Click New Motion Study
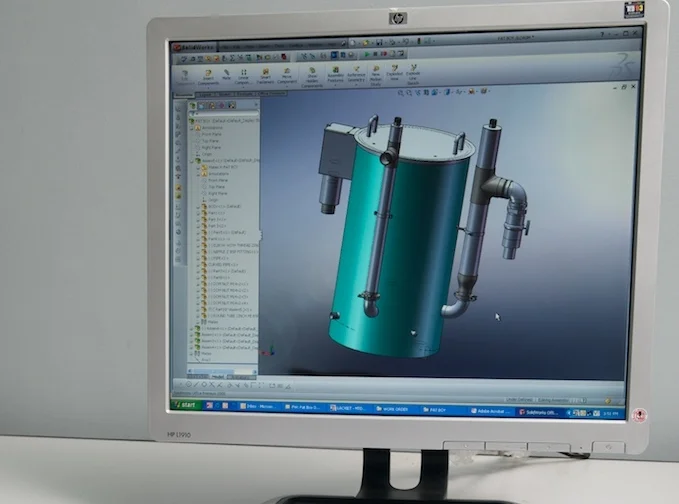679x504 pixels. (375, 76)
